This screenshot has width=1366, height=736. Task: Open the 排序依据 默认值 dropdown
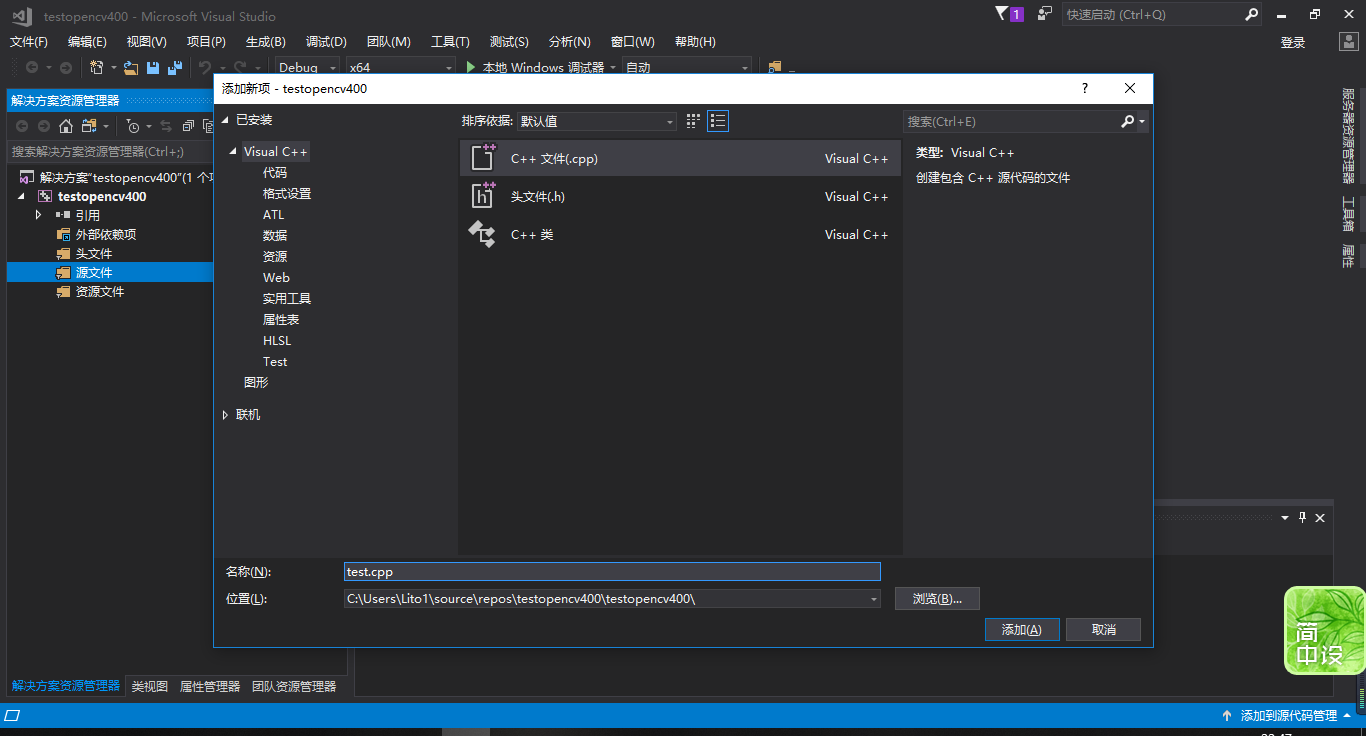pos(595,120)
